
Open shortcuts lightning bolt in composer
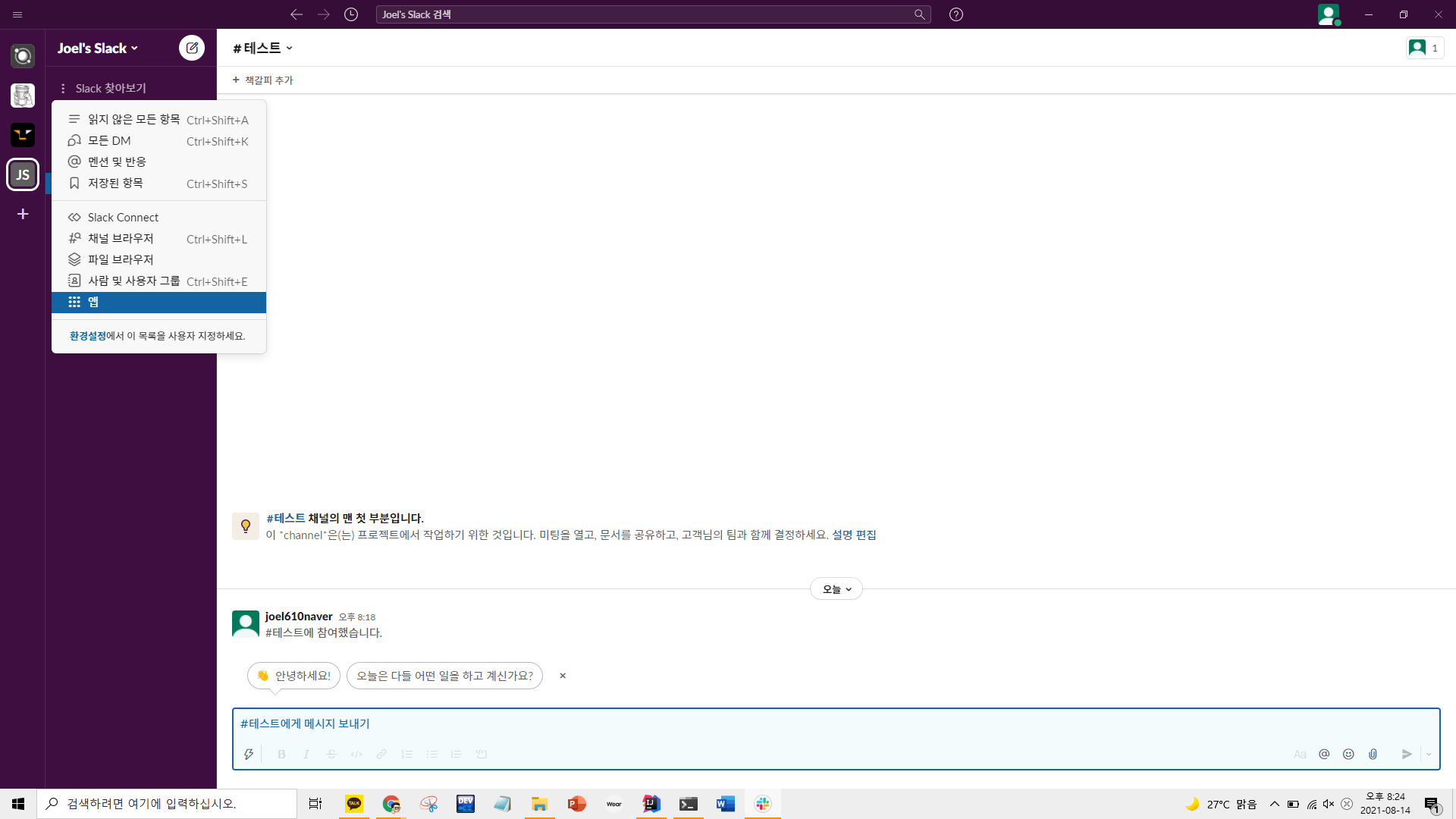click(x=249, y=754)
